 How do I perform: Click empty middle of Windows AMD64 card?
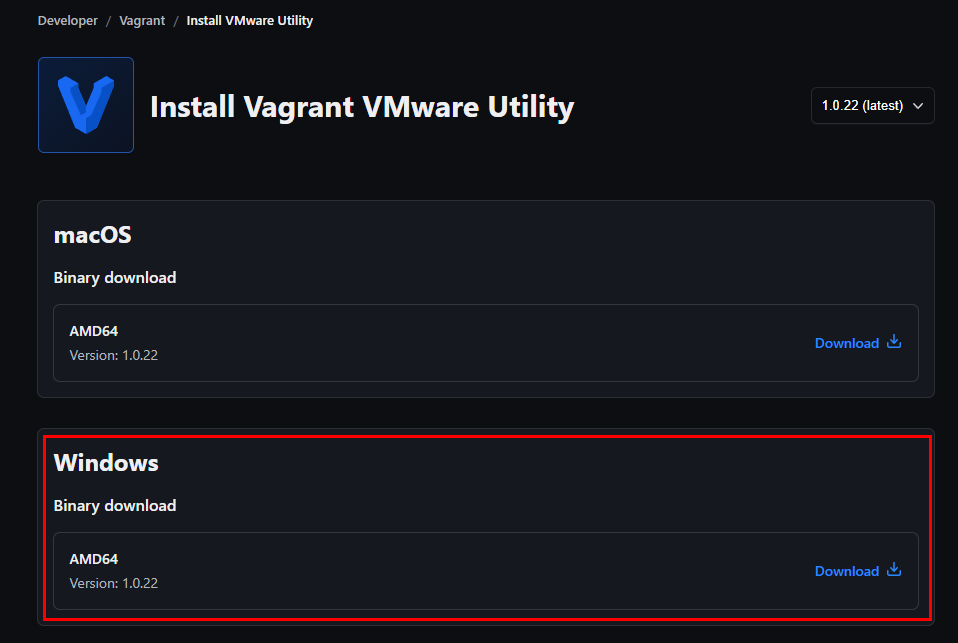pos(480,571)
